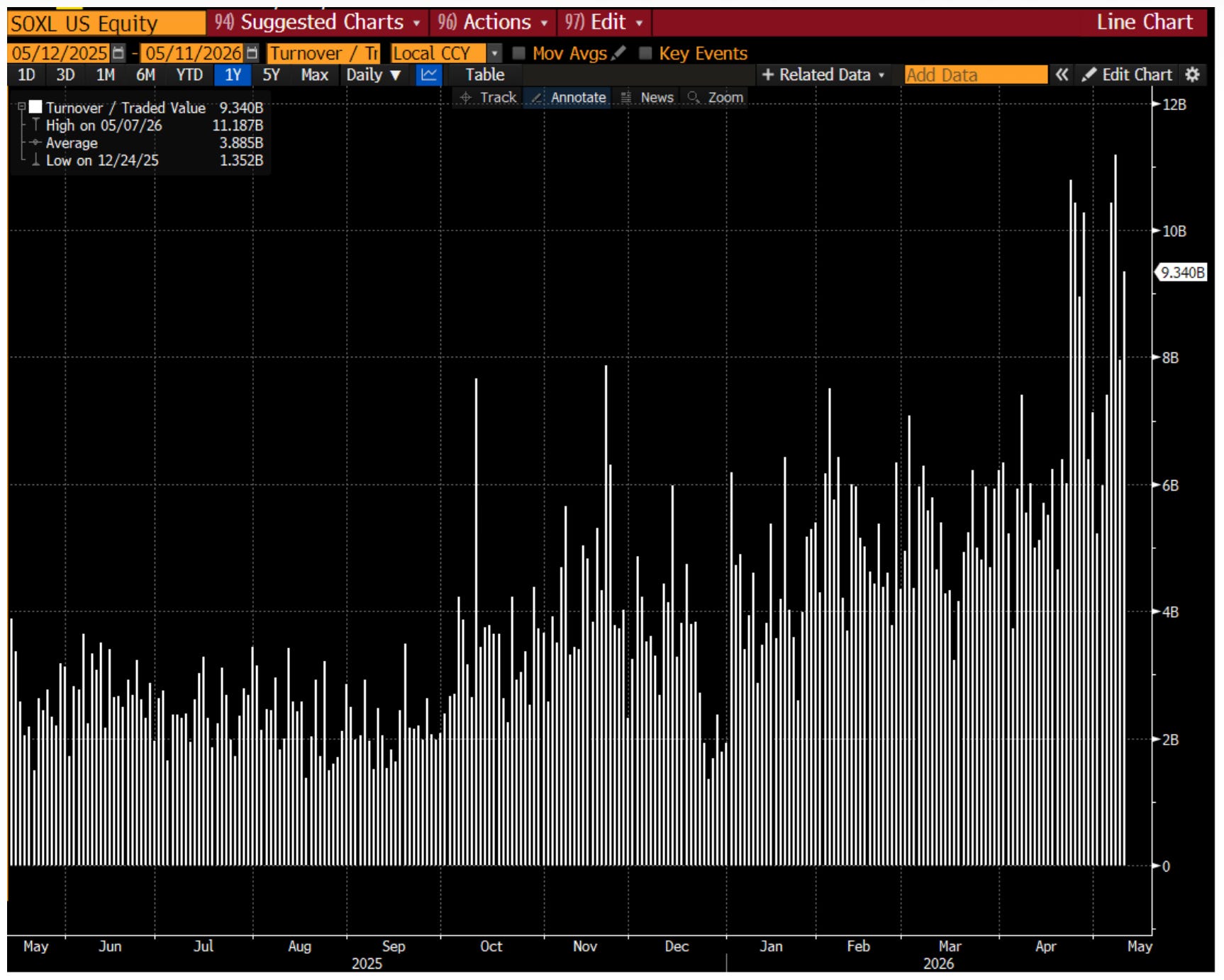
Task: Click the white Turnover series color swatch
Action: (x=35, y=107)
